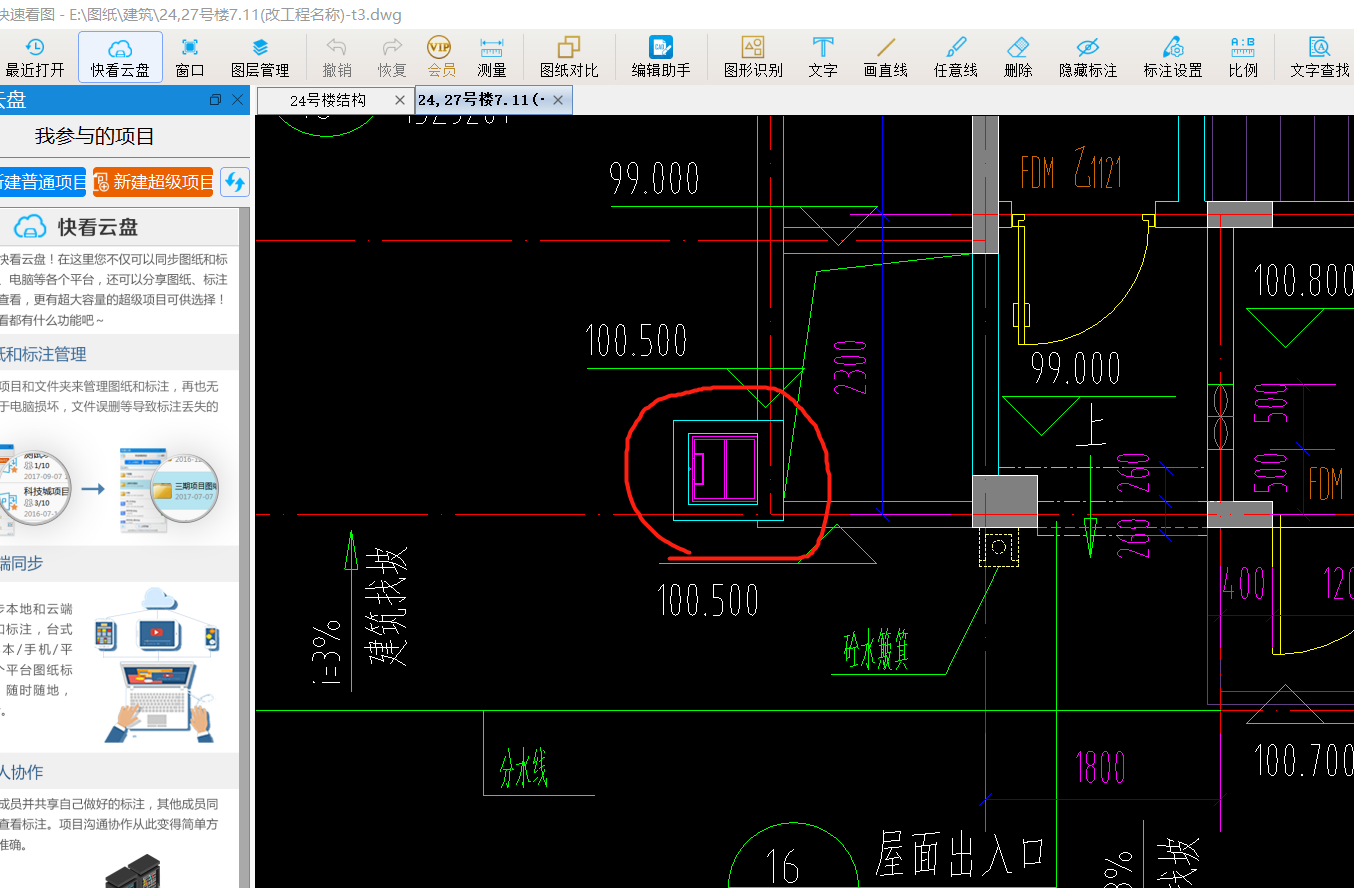Open the 最近打开 recent files tool
This screenshot has height=888, width=1354.
pos(35,57)
